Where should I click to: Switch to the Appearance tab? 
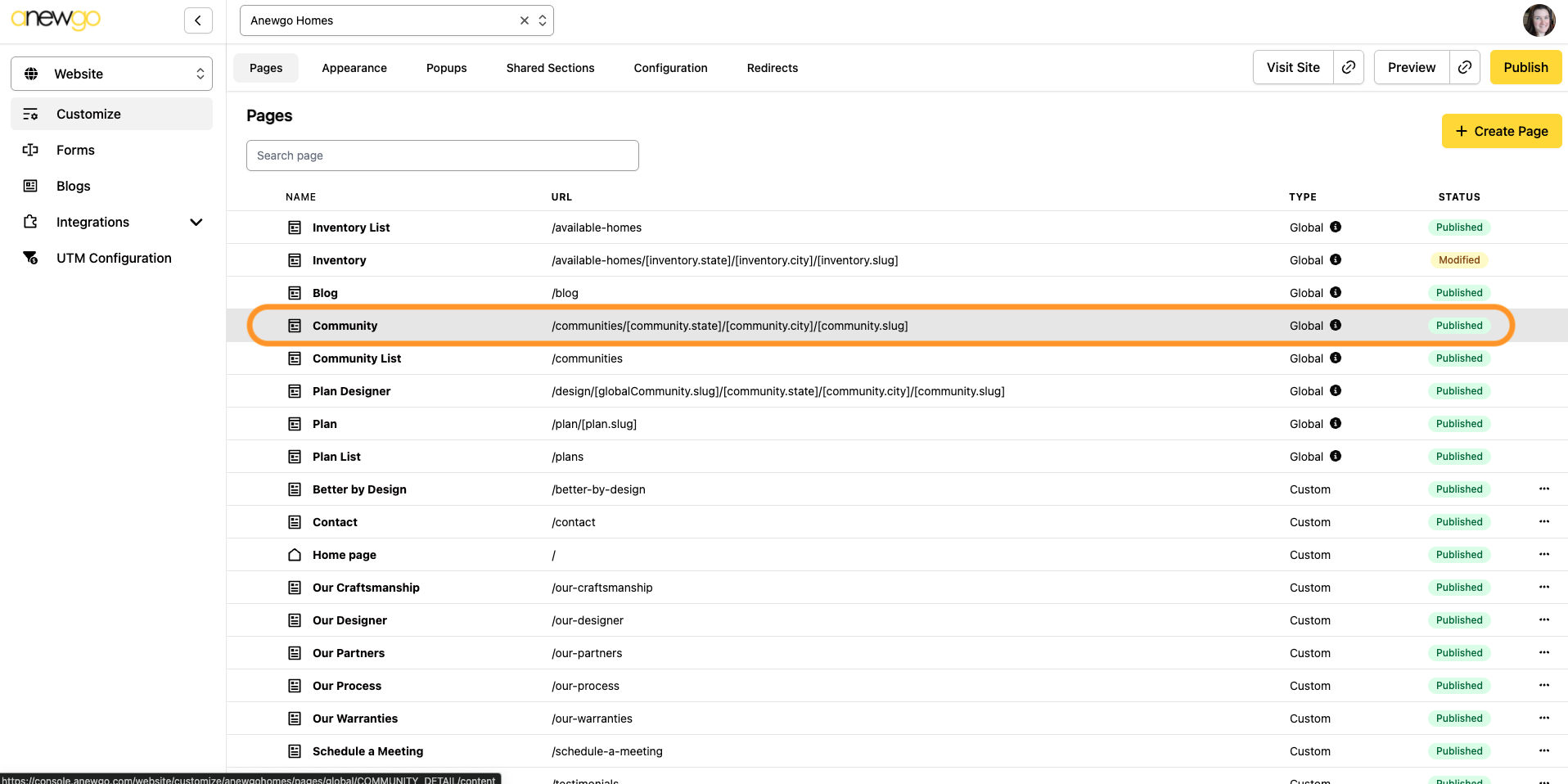click(354, 68)
